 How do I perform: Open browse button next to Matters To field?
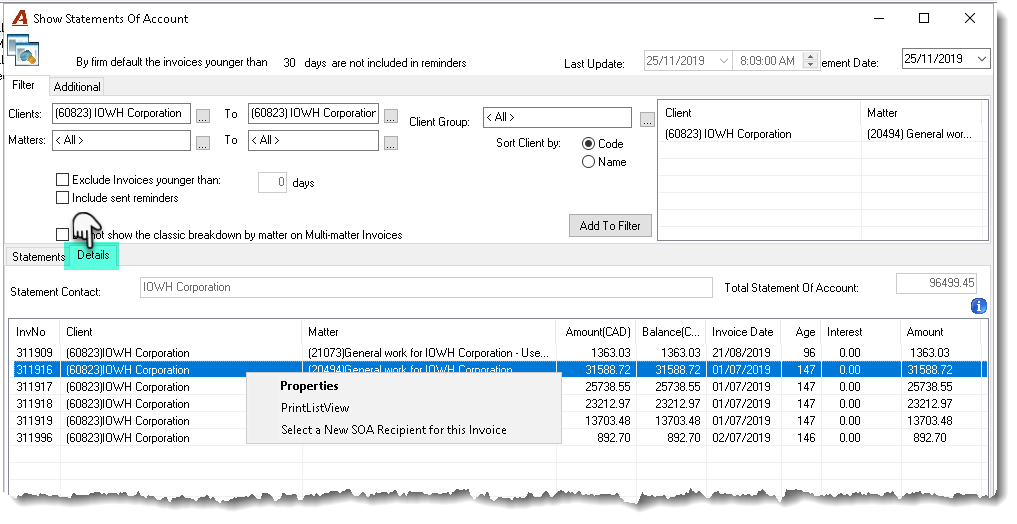pyautogui.click(x=390, y=143)
